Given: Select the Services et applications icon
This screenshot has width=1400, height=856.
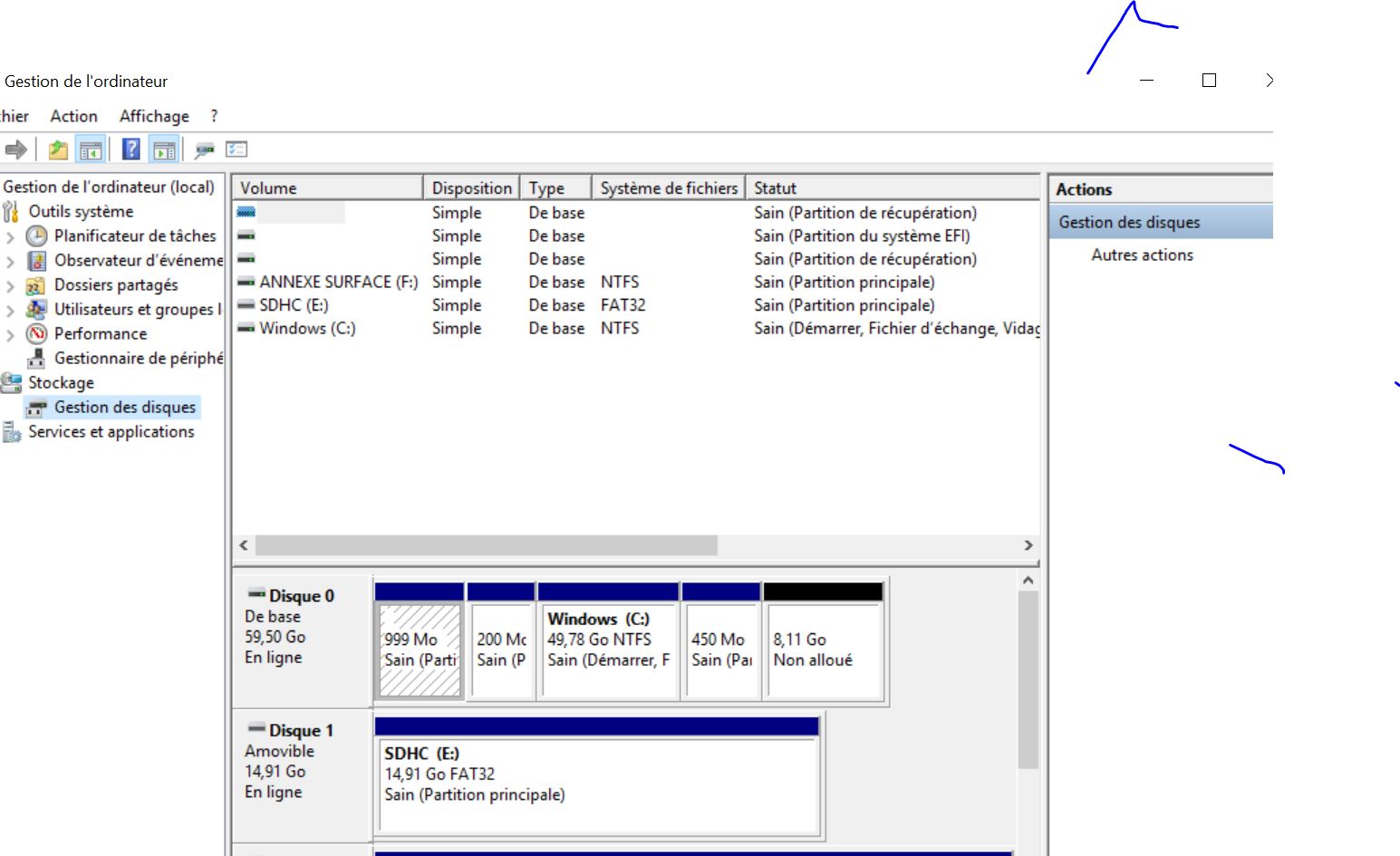Looking at the screenshot, I should click(12, 432).
